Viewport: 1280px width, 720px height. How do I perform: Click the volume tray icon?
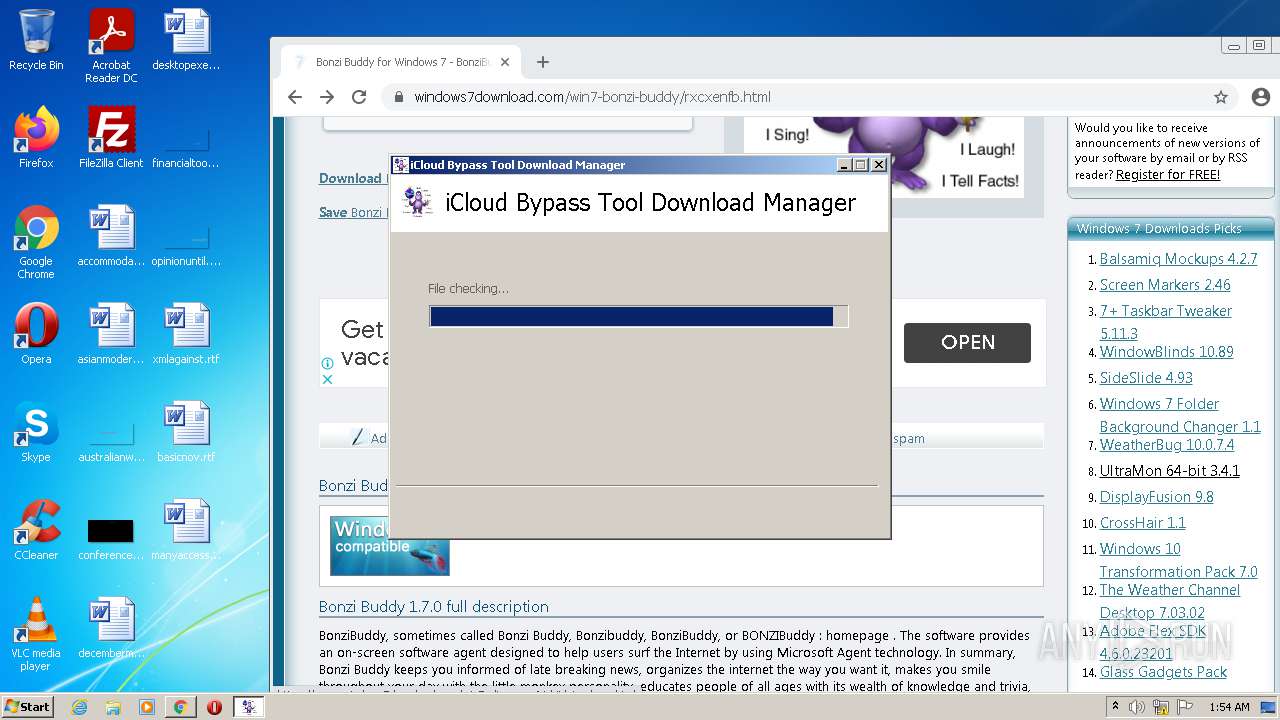tap(1138, 707)
